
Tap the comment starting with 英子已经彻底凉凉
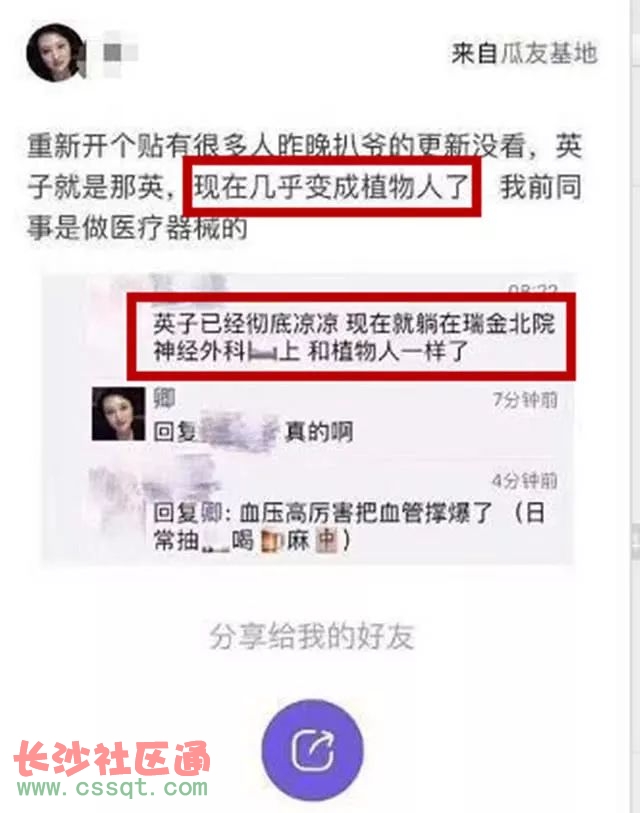click(x=353, y=337)
